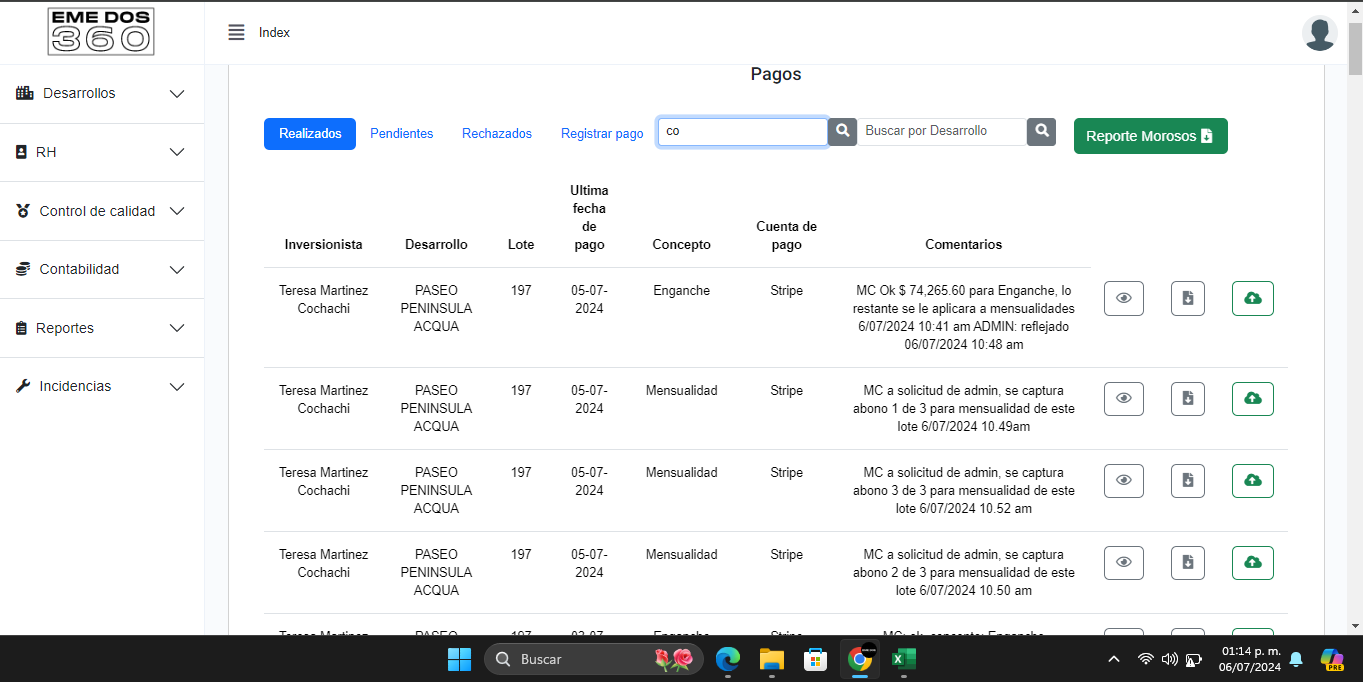1363x682 pixels.
Task: Click the hamburger menu icon beside Index
Action: click(236, 32)
